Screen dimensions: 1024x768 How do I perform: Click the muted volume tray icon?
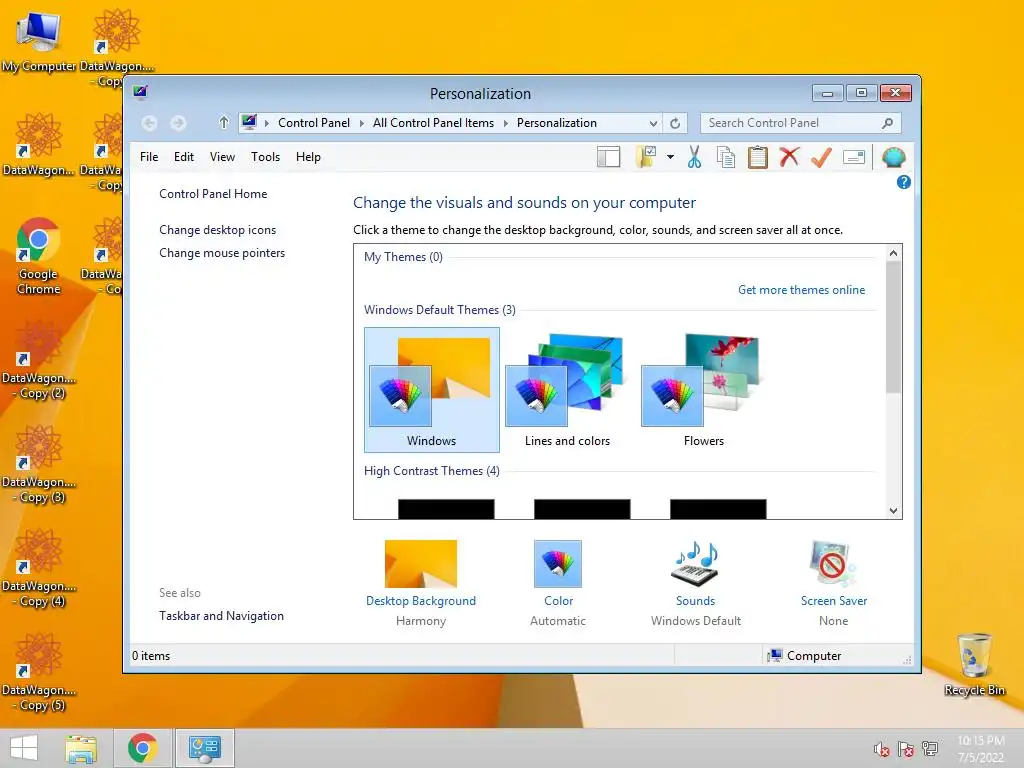(x=882, y=749)
